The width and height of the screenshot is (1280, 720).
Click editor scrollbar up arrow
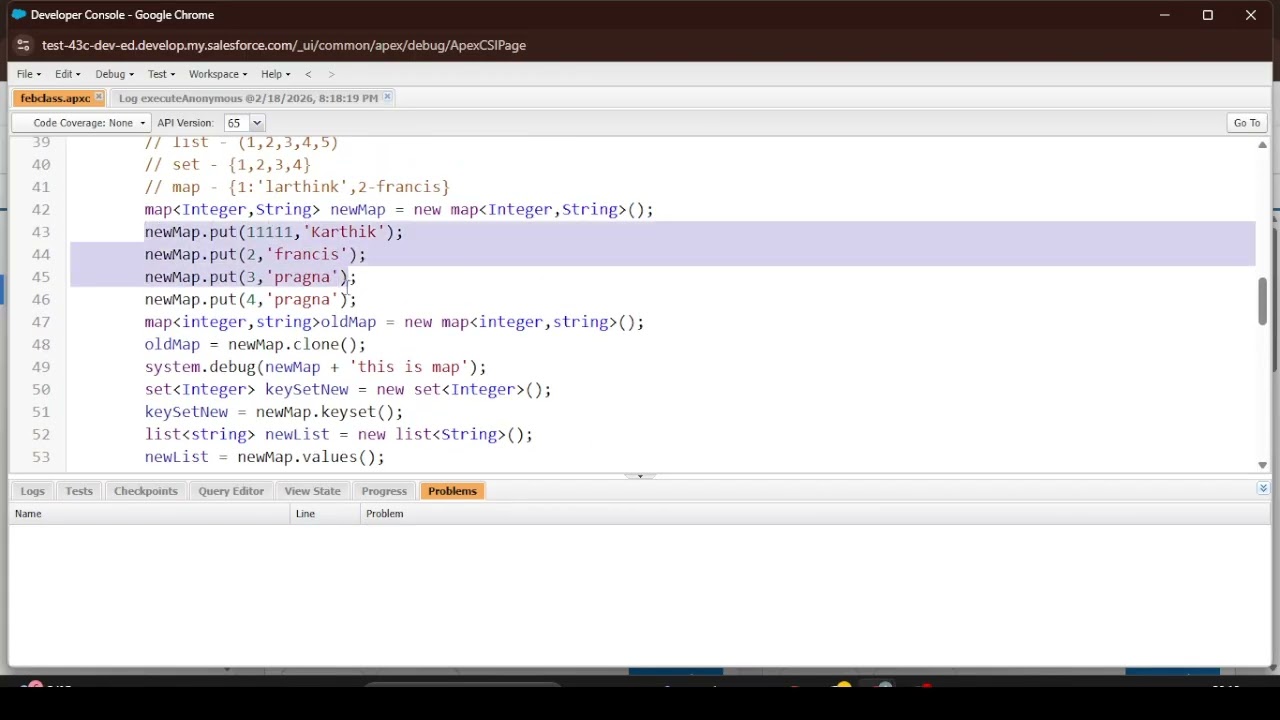click(x=1262, y=145)
